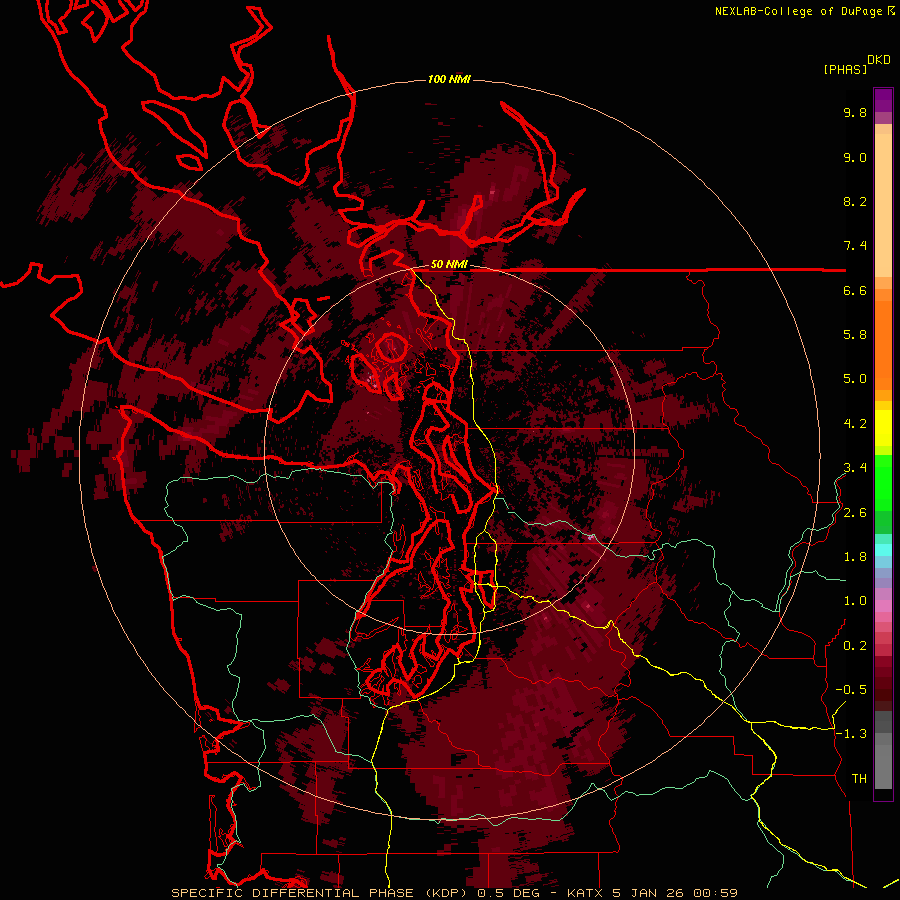Click the 1.0 value on the color scale
900x900 pixels.
(x=855, y=600)
